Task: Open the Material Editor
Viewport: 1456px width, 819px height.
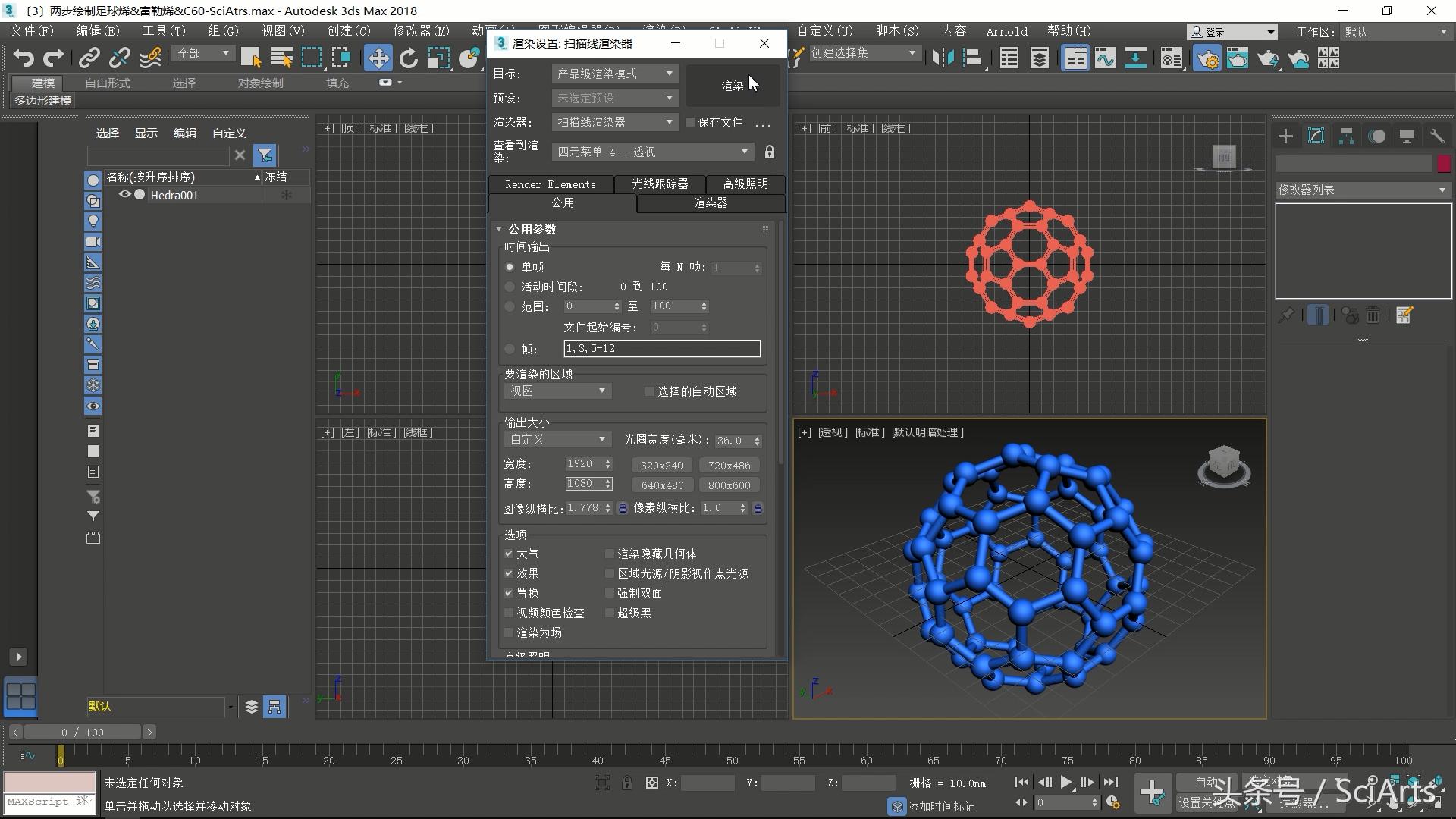Action: [x=1172, y=58]
